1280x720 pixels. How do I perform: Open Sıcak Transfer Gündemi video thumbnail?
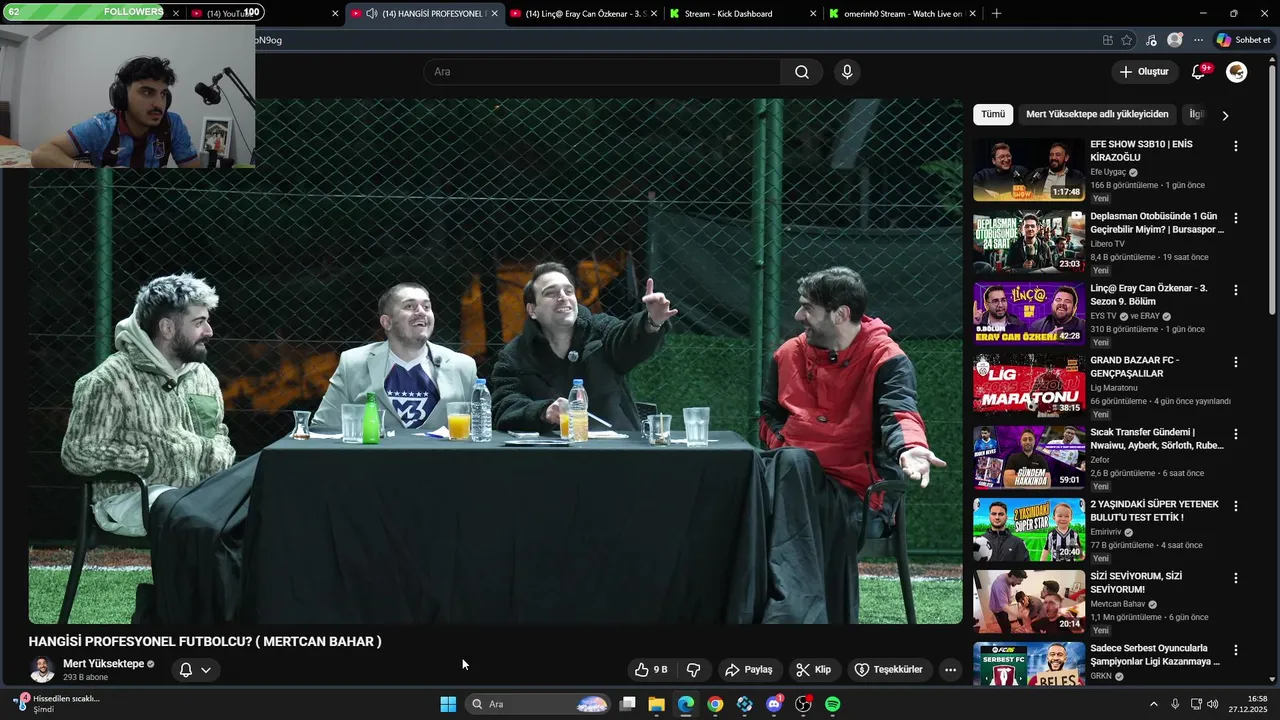click(x=1029, y=458)
